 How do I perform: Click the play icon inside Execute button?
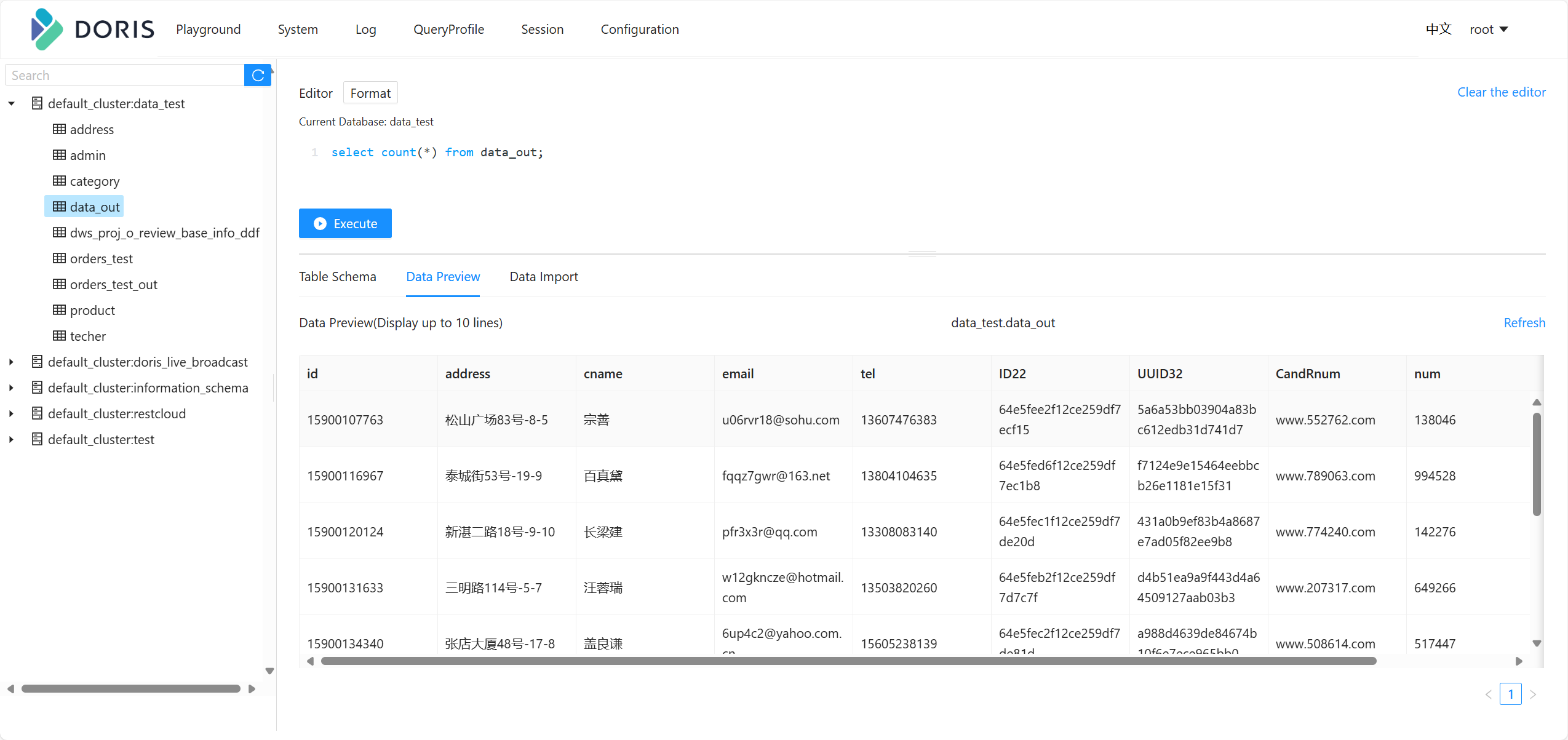(320, 224)
